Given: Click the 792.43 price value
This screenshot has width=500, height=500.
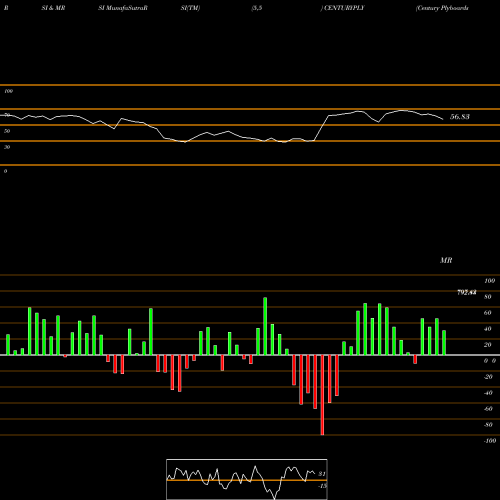Looking at the screenshot, I should coord(467,292).
